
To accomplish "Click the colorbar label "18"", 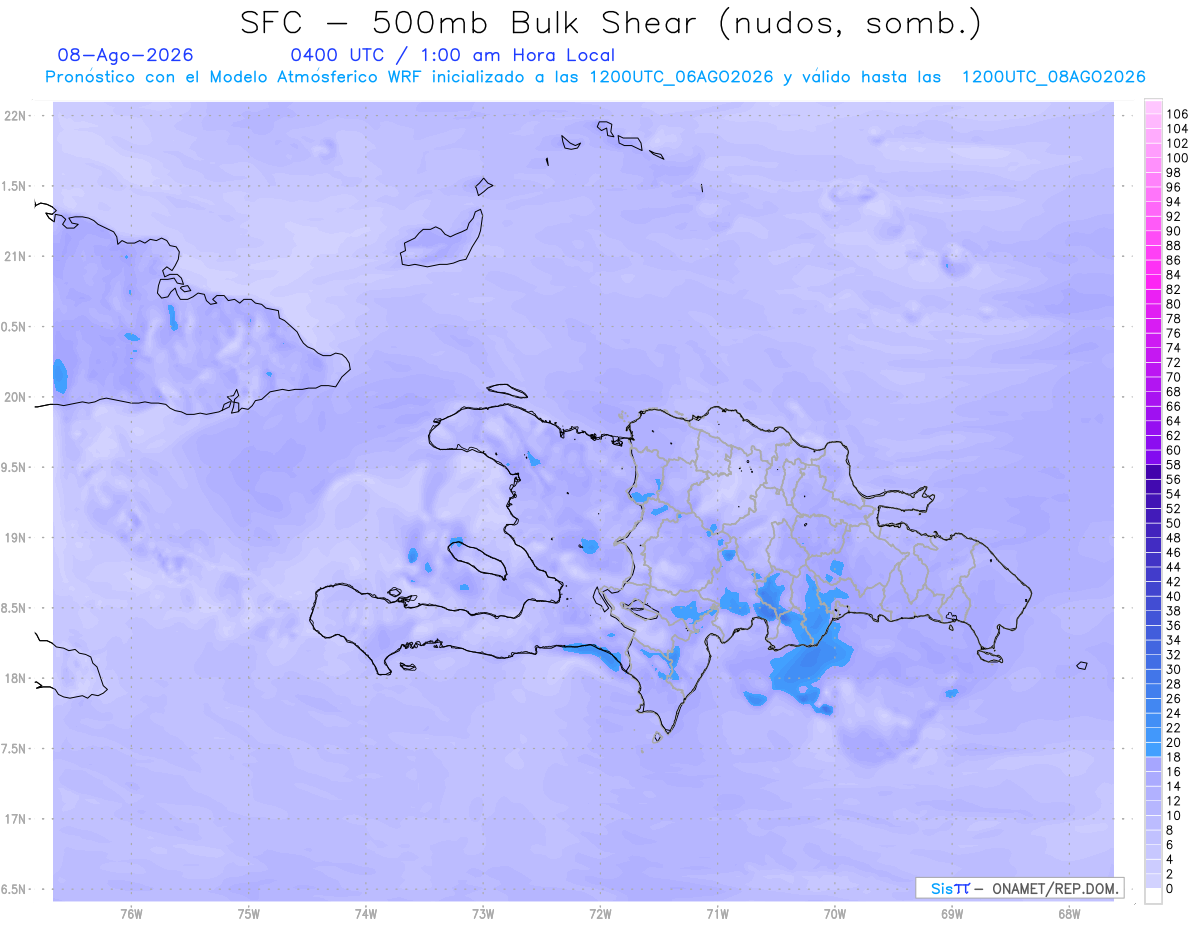I will (x=1174, y=757).
